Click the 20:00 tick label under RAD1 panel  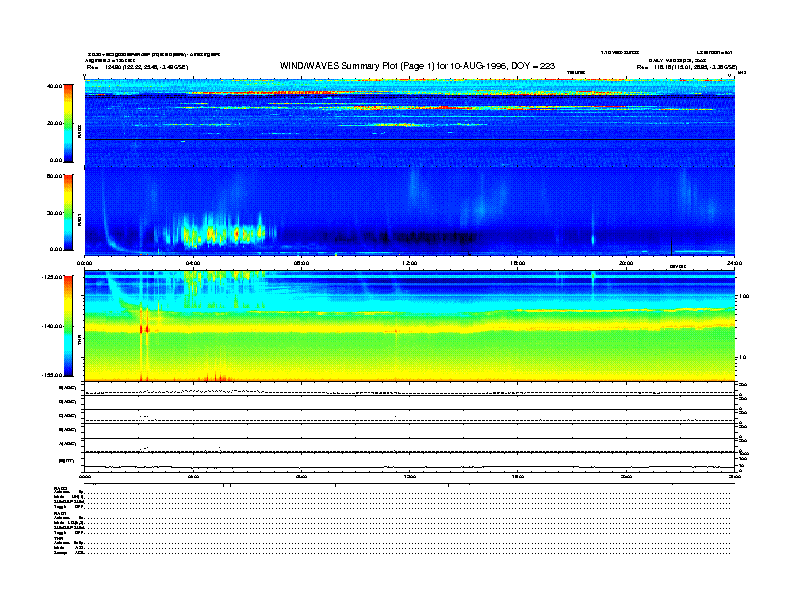(x=626, y=263)
